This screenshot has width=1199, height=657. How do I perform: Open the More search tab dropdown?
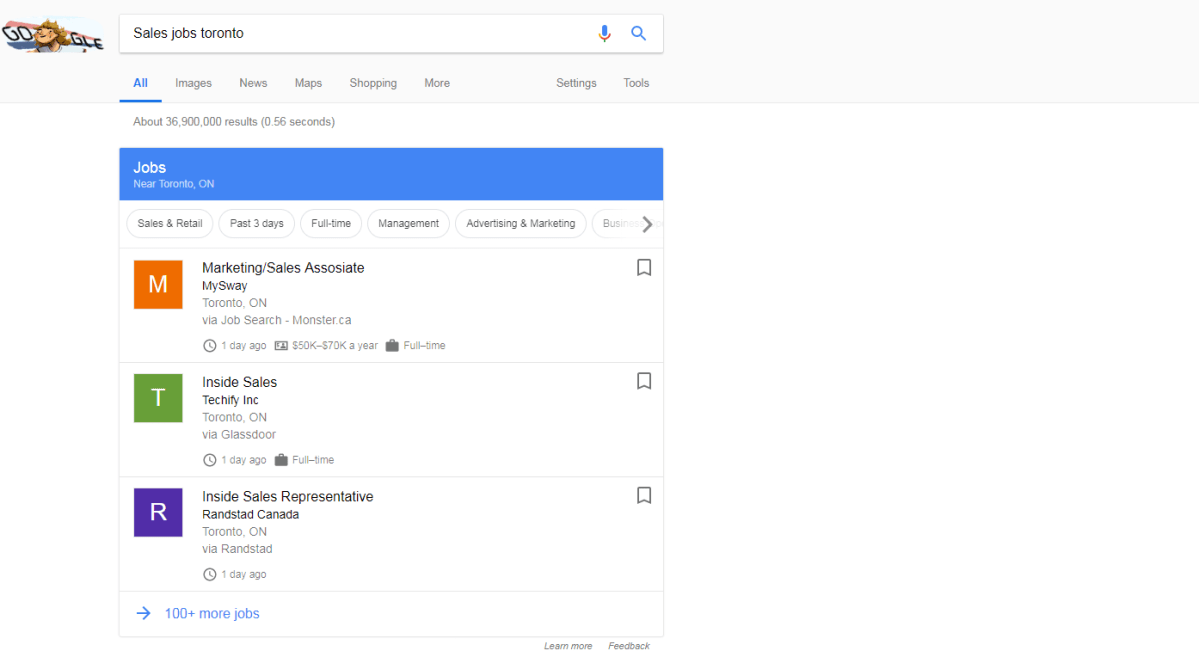pyautogui.click(x=437, y=83)
